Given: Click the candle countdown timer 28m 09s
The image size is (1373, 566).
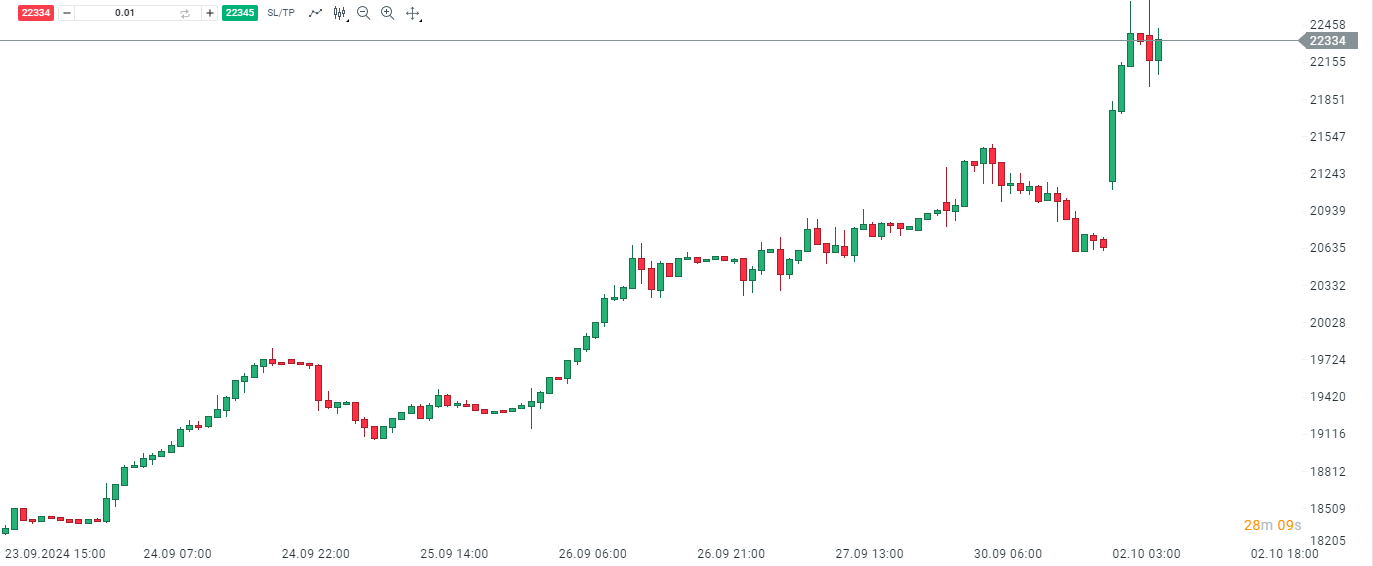Looking at the screenshot, I should pyautogui.click(x=1272, y=525).
